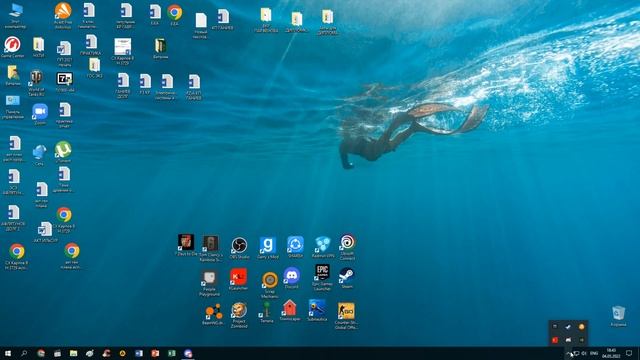640x360 pixels.
Task: Open Chrome from the taskbar
Action: [41, 353]
